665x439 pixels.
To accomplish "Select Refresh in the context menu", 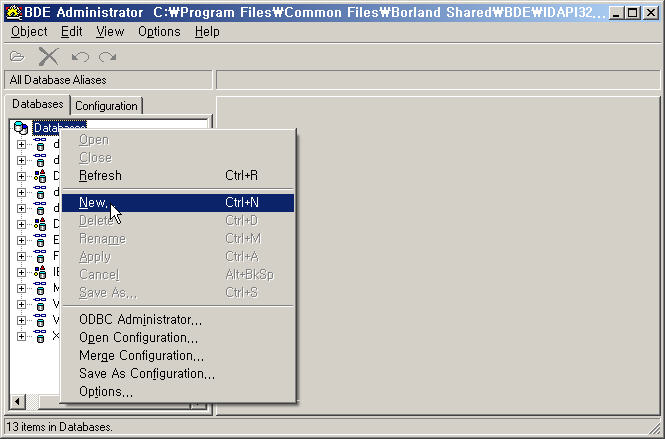I will (100, 175).
